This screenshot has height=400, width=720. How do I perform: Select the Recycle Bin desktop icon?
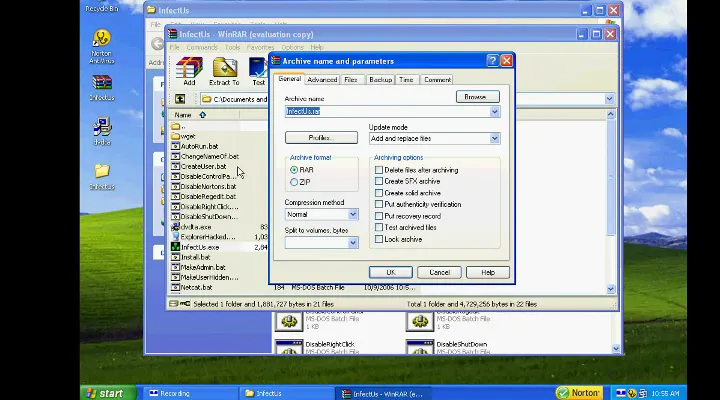click(x=101, y=6)
